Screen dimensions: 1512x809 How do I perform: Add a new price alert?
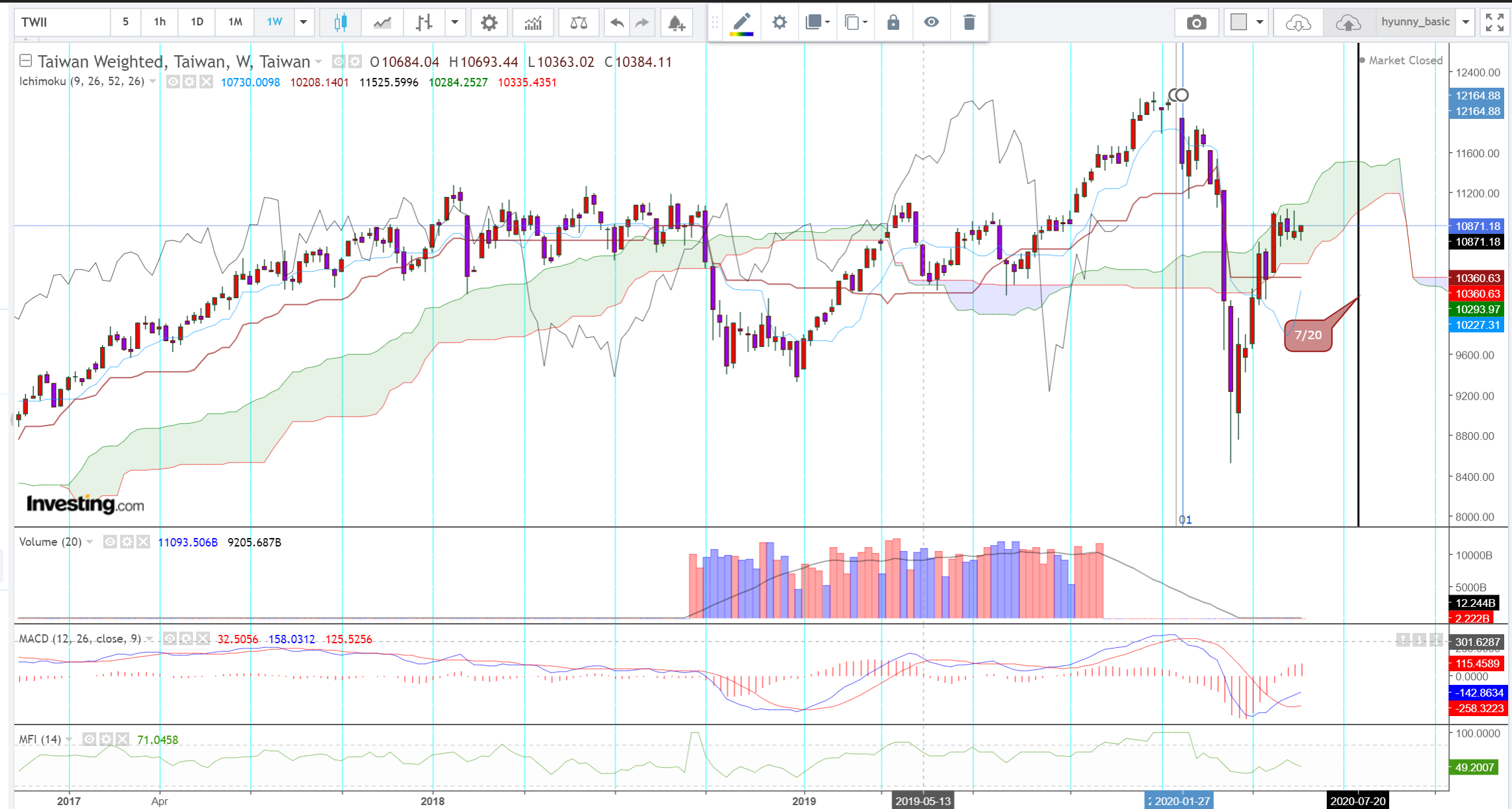point(676,23)
